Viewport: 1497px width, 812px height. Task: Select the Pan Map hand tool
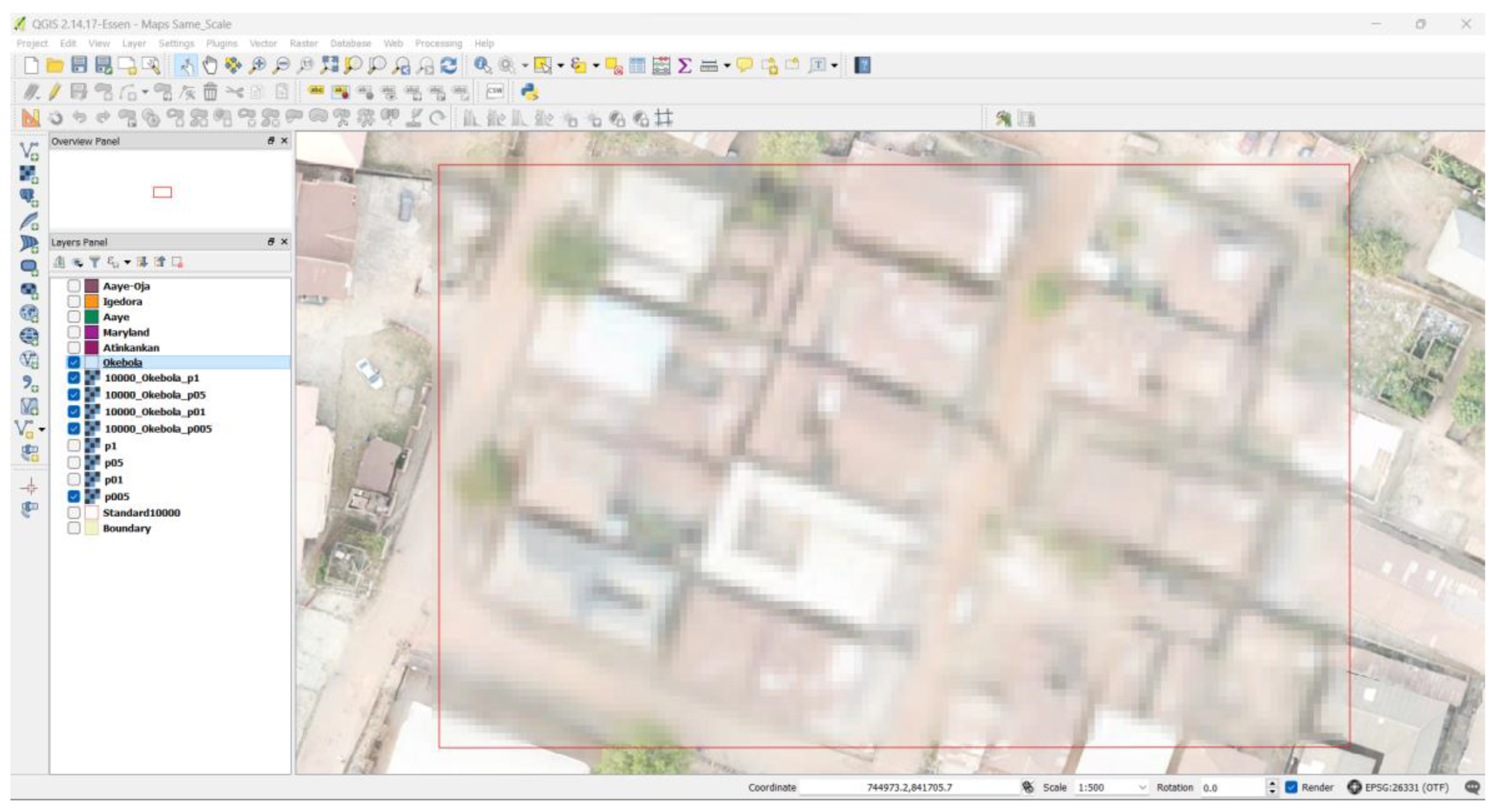pyautogui.click(x=210, y=65)
